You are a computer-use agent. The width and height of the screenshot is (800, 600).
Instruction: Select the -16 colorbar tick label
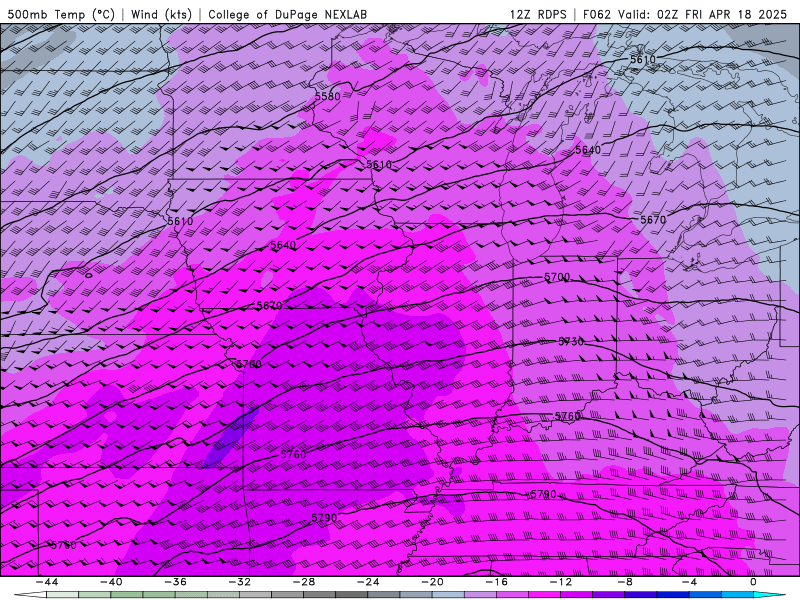coord(497,582)
